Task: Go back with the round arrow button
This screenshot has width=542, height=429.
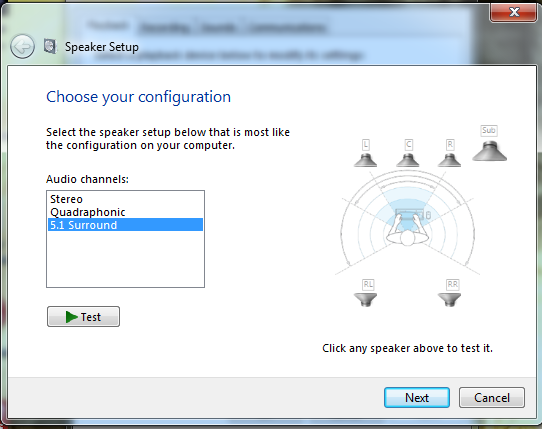Action: tap(22, 46)
